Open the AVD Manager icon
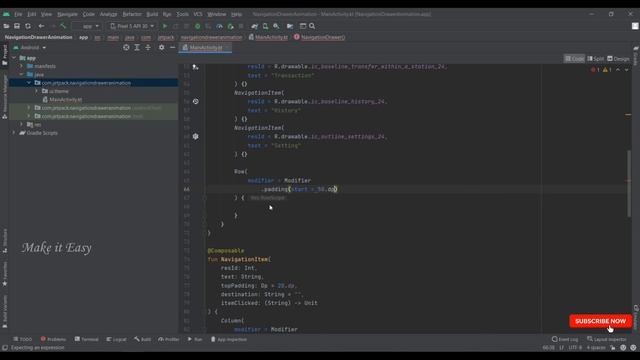This screenshot has height=360, width=640. point(265,26)
